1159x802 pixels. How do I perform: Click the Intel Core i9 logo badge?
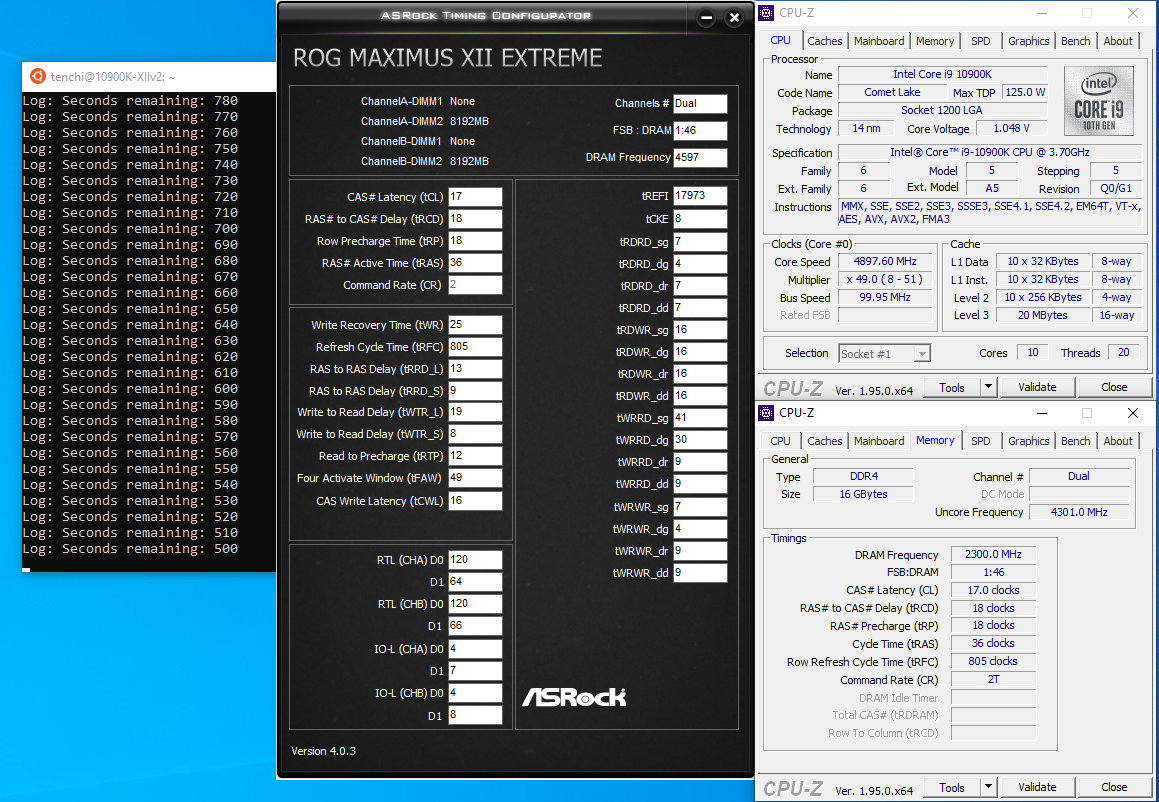[1098, 101]
